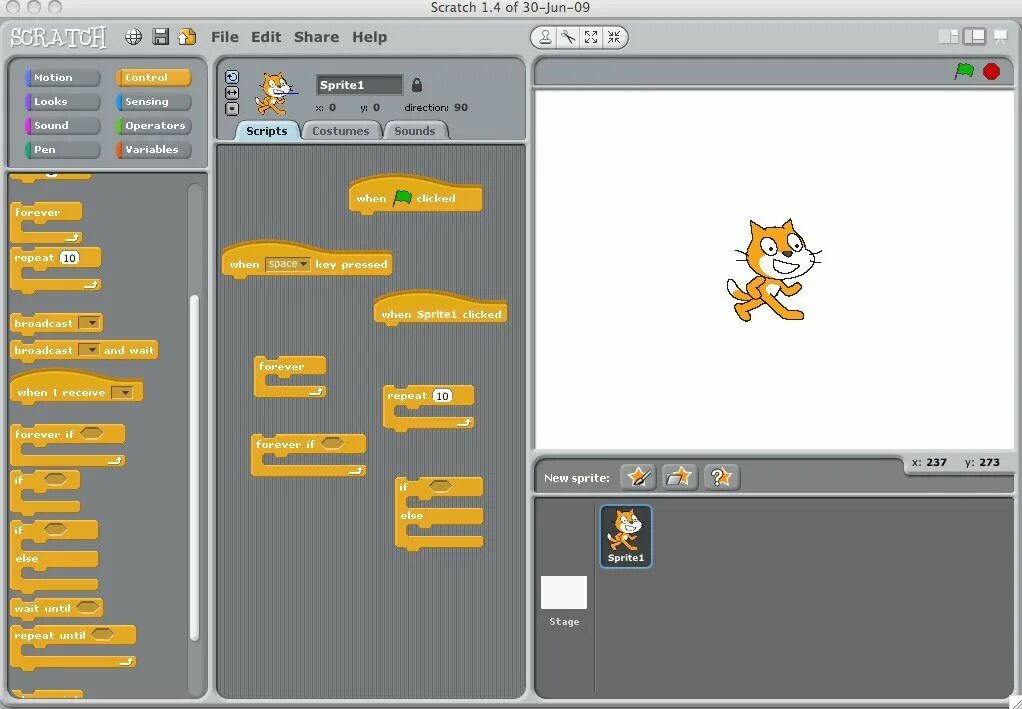Choose new sprite from file
The height and width of the screenshot is (709, 1022).
pos(679,477)
